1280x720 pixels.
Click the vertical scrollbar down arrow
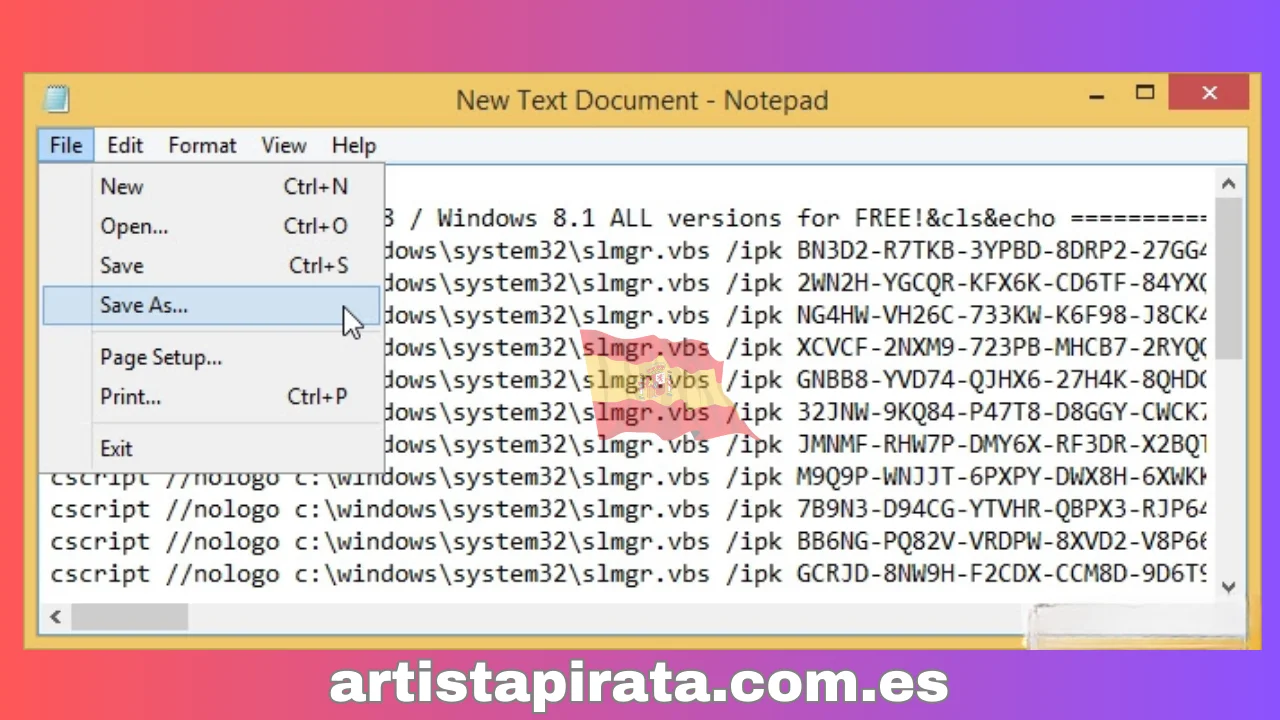coord(1229,587)
